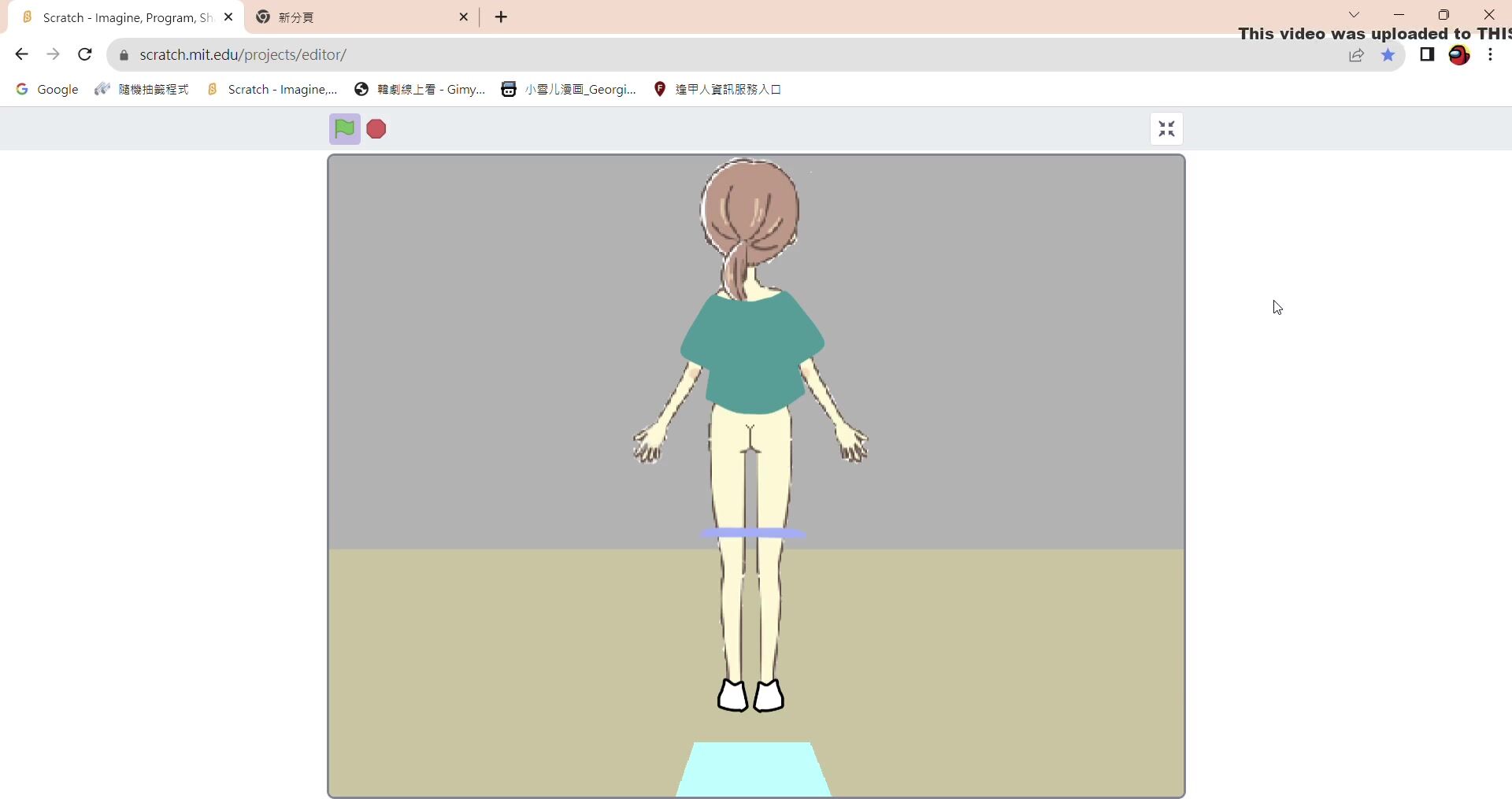Viewport: 1512px width, 799px height.
Task: Go back using the browser back arrow
Action: 21,54
